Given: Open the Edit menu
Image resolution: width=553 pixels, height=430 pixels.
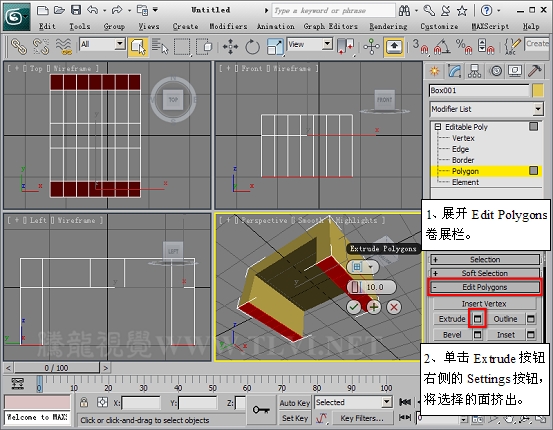Looking at the screenshot, I should [x=47, y=26].
